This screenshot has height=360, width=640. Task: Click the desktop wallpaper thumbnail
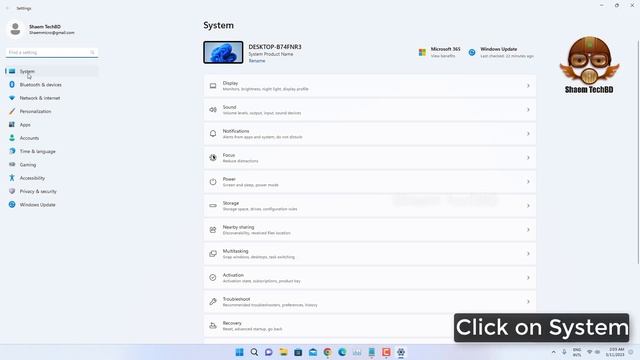click(223, 52)
